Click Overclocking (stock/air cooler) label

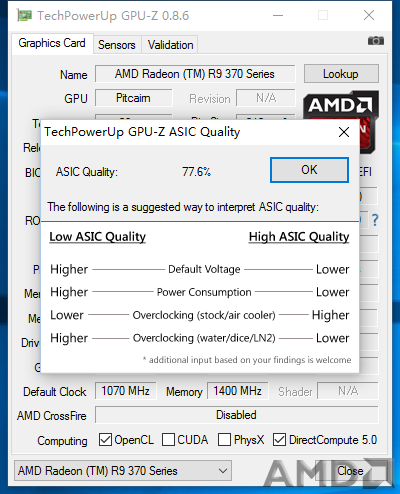tap(204, 315)
